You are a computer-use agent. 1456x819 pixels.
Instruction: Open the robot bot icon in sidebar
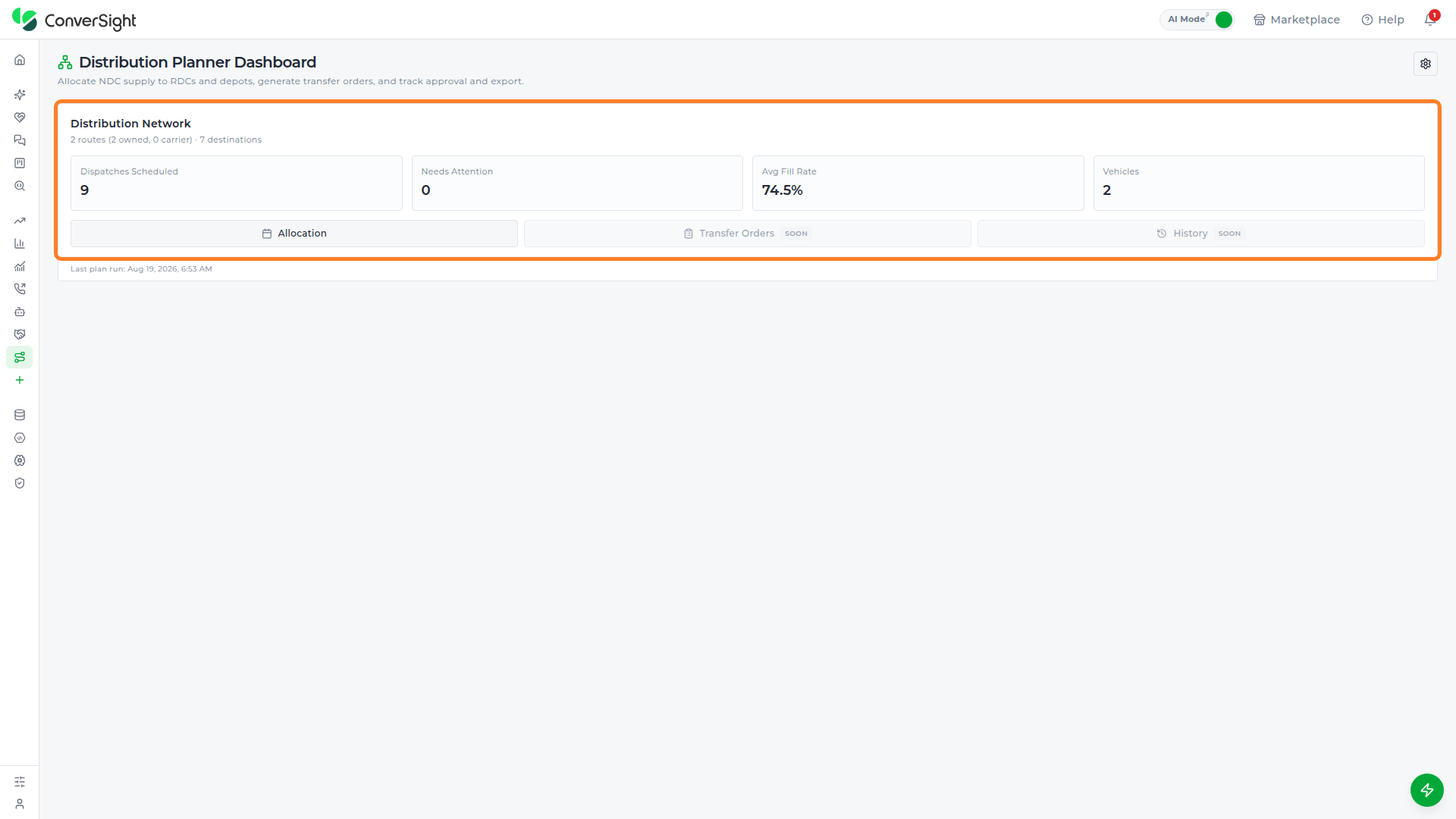(20, 312)
